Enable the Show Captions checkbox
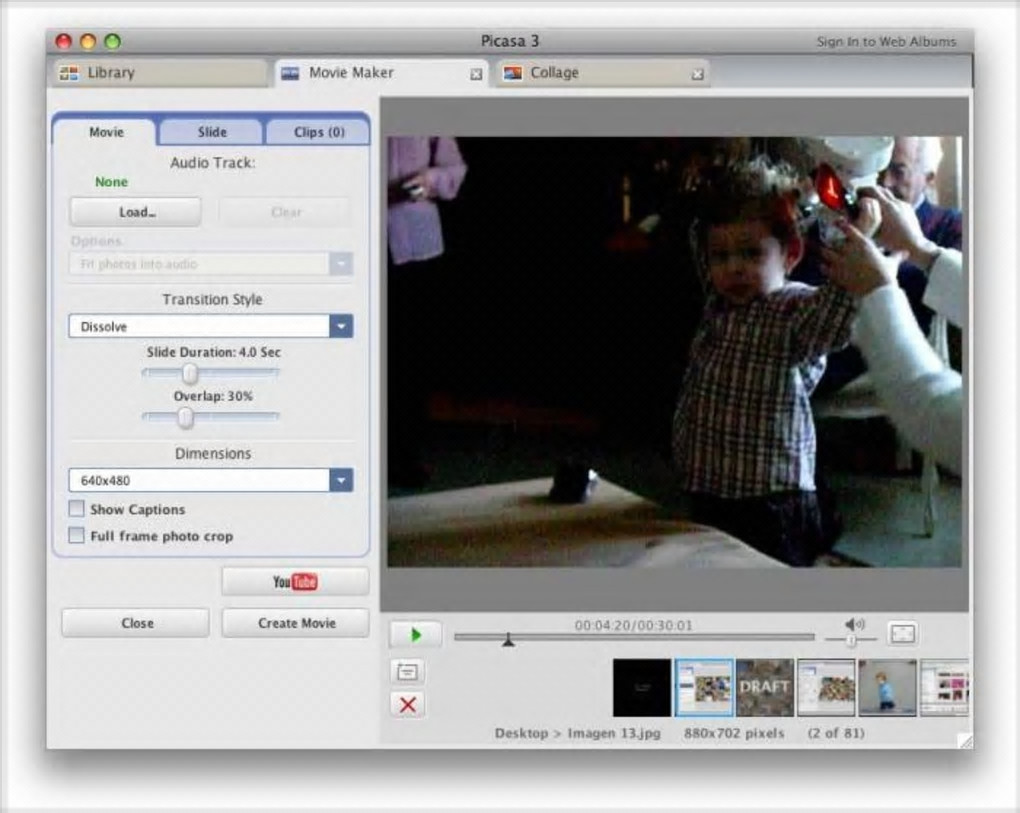The height and width of the screenshot is (813, 1020). 77,509
